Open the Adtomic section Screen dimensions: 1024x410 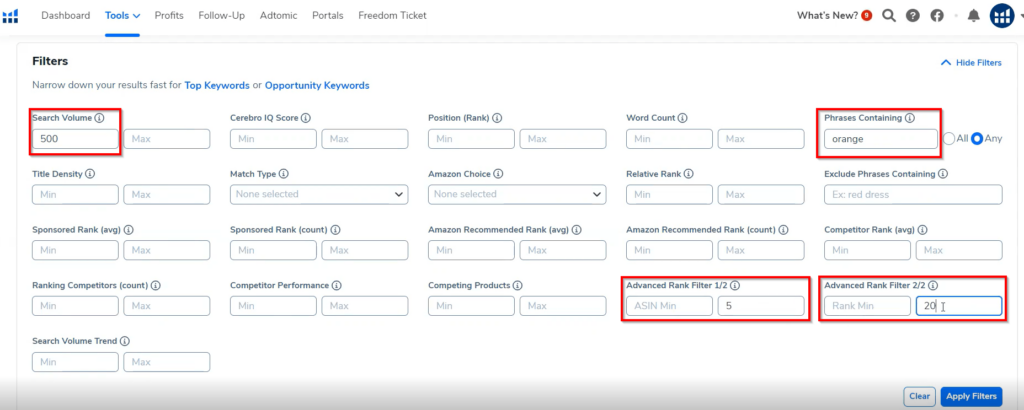(x=278, y=16)
